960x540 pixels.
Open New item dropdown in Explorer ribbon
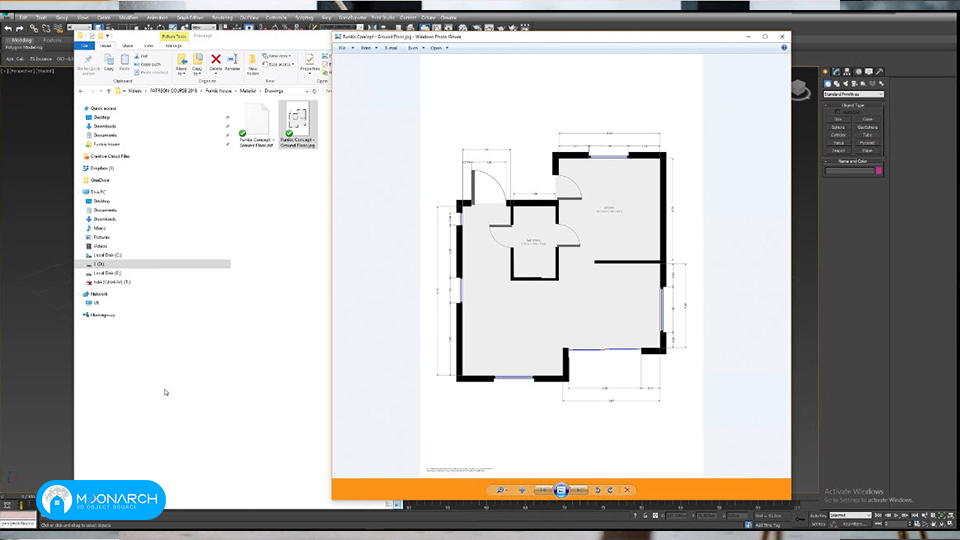[277, 56]
